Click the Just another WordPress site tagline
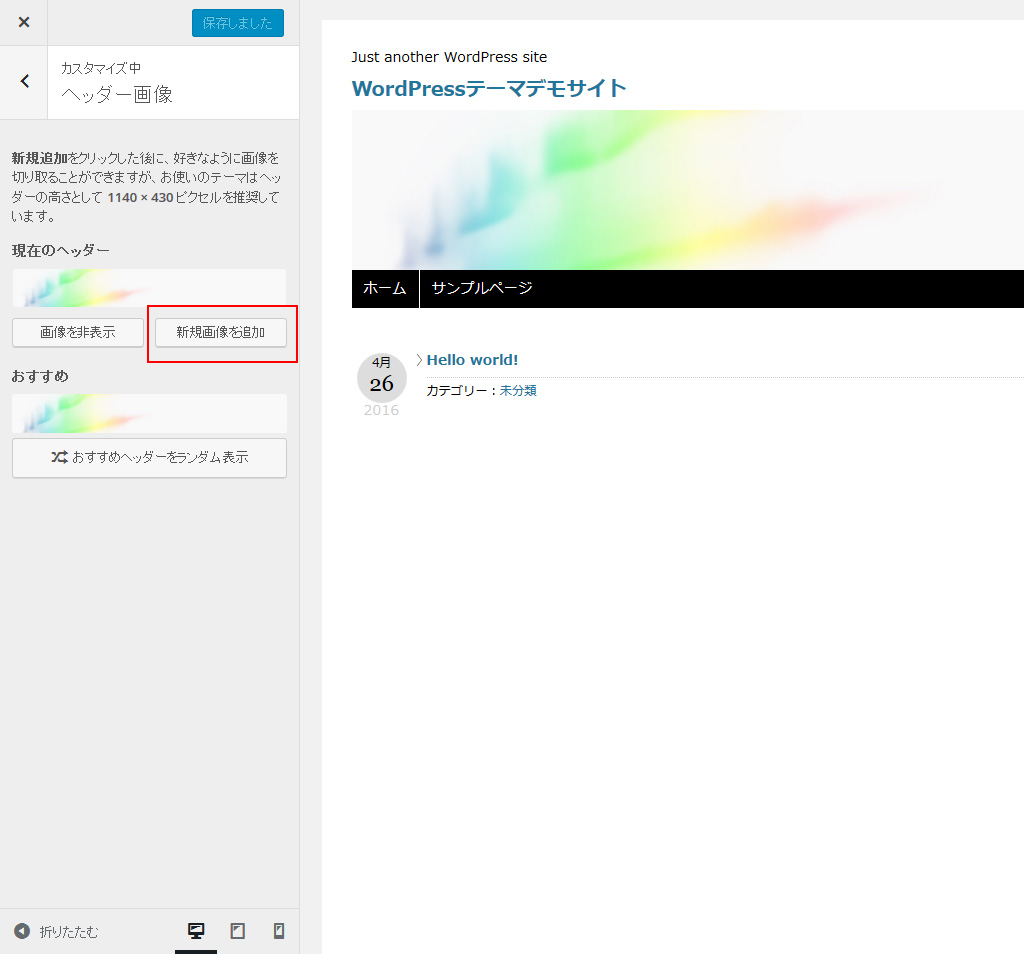The height and width of the screenshot is (954, 1024). click(x=449, y=57)
